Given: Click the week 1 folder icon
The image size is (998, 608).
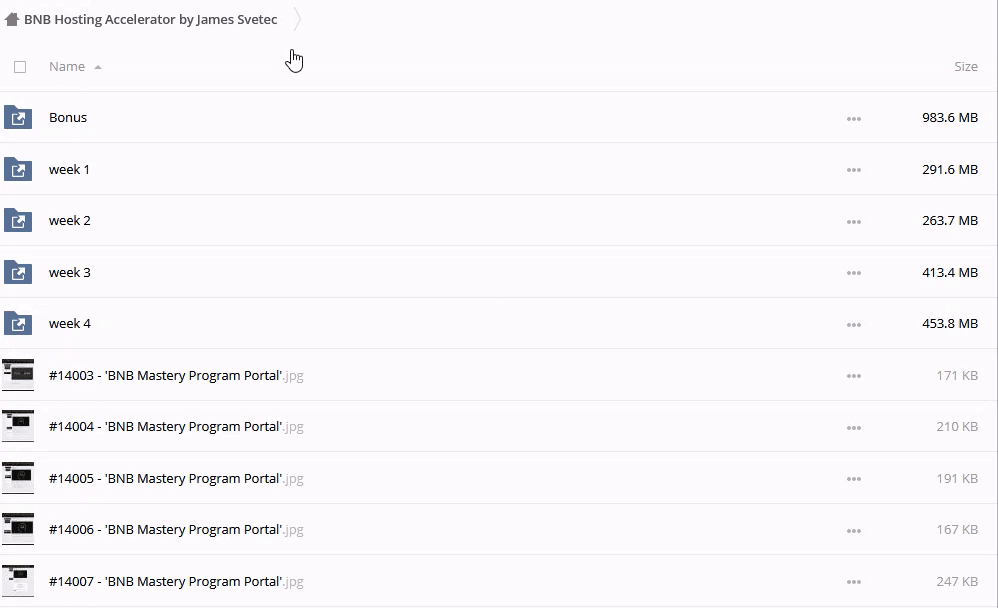Looking at the screenshot, I should pyautogui.click(x=18, y=169).
